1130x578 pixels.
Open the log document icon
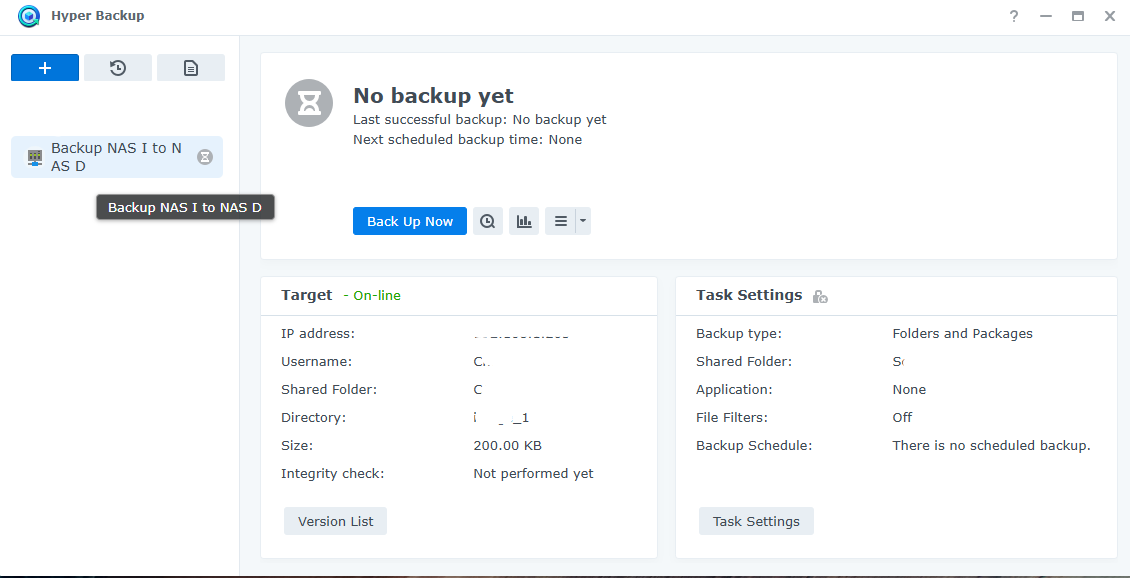pyautogui.click(x=191, y=68)
